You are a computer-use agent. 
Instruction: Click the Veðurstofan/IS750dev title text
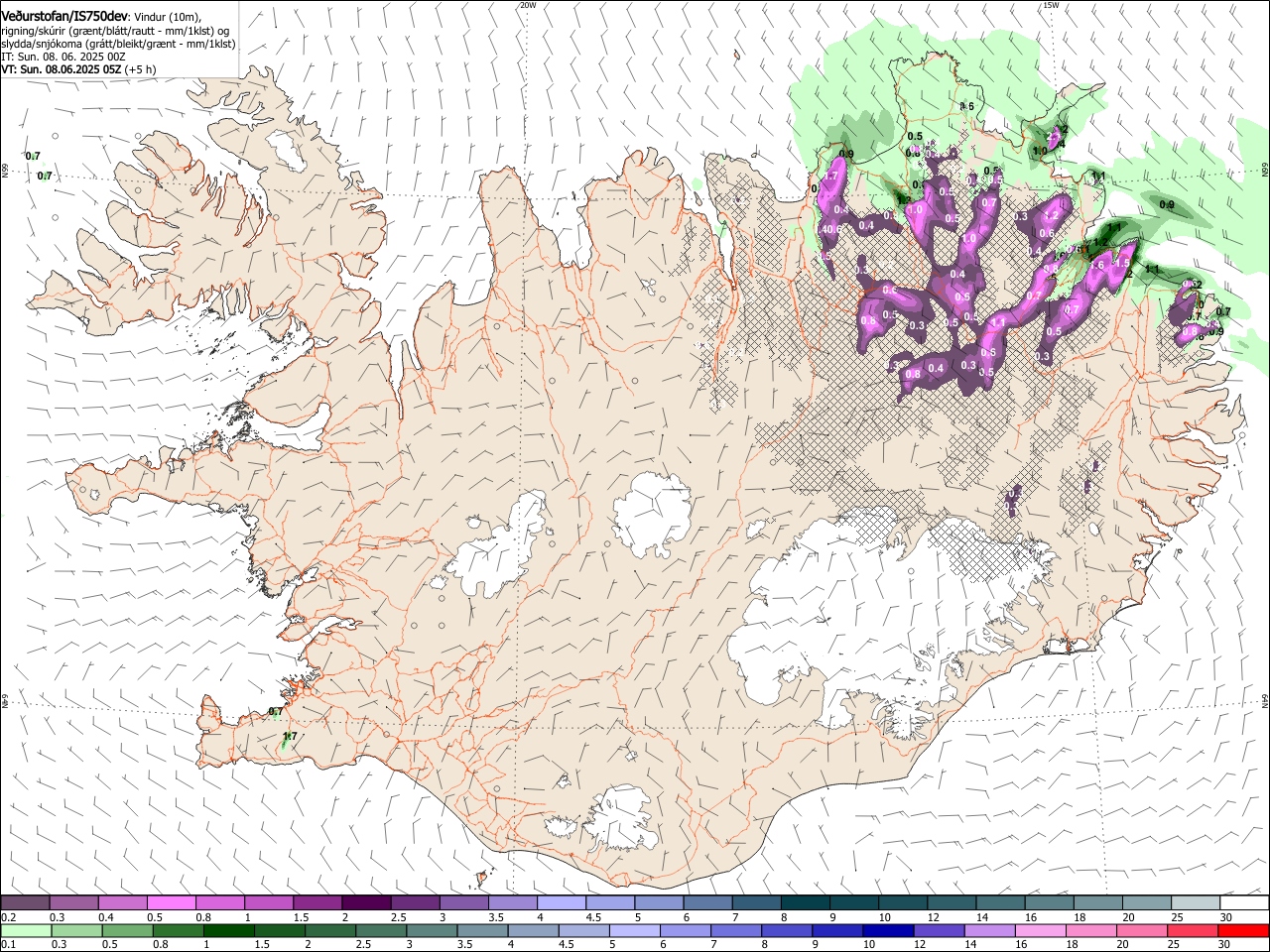[x=64, y=17]
